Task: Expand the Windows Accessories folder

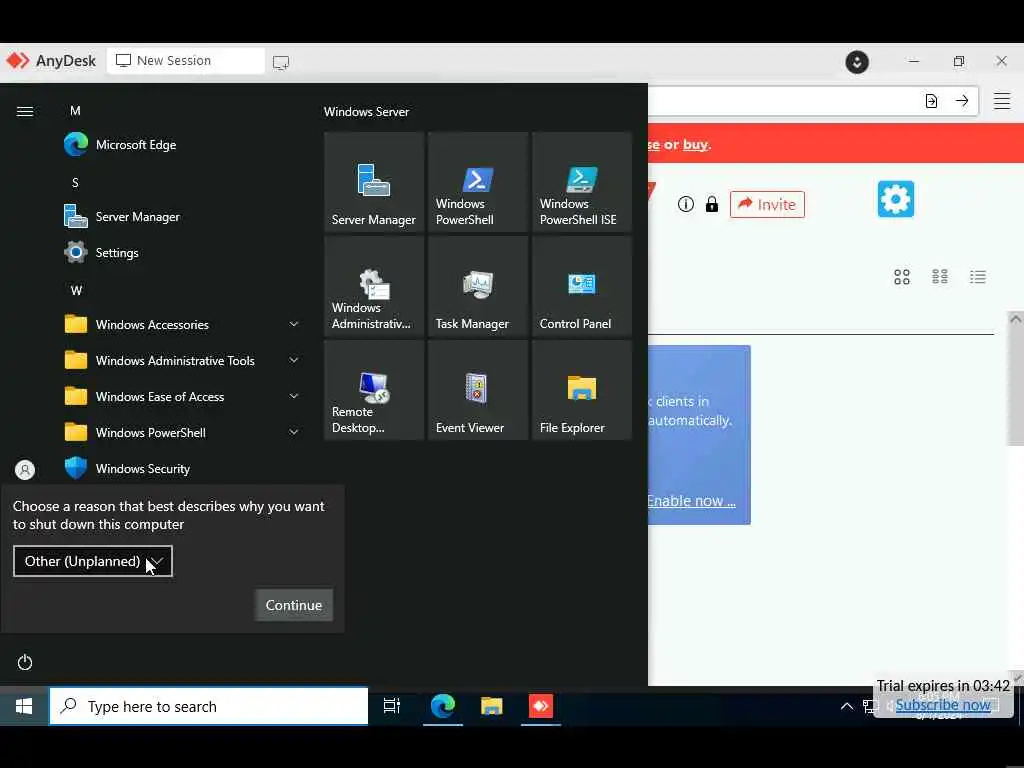Action: click(x=294, y=324)
